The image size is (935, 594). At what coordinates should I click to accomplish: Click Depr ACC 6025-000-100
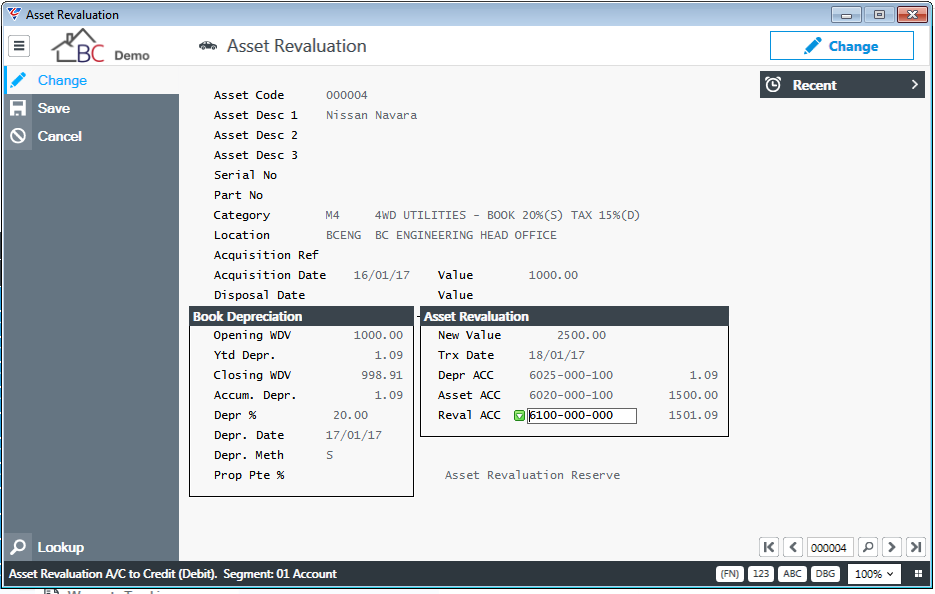(x=571, y=375)
